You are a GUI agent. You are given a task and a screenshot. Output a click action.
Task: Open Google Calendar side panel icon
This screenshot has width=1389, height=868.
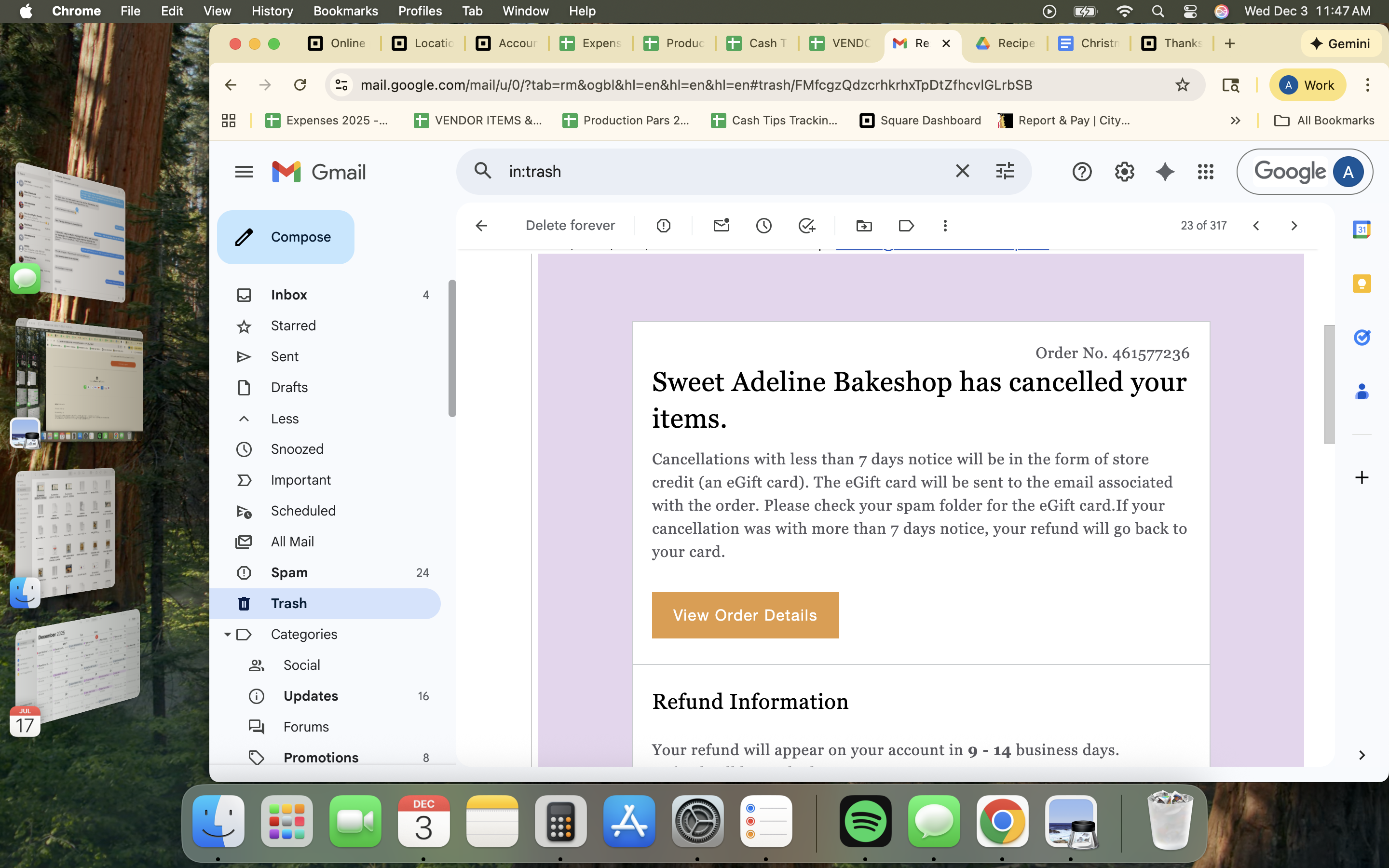point(1362,230)
